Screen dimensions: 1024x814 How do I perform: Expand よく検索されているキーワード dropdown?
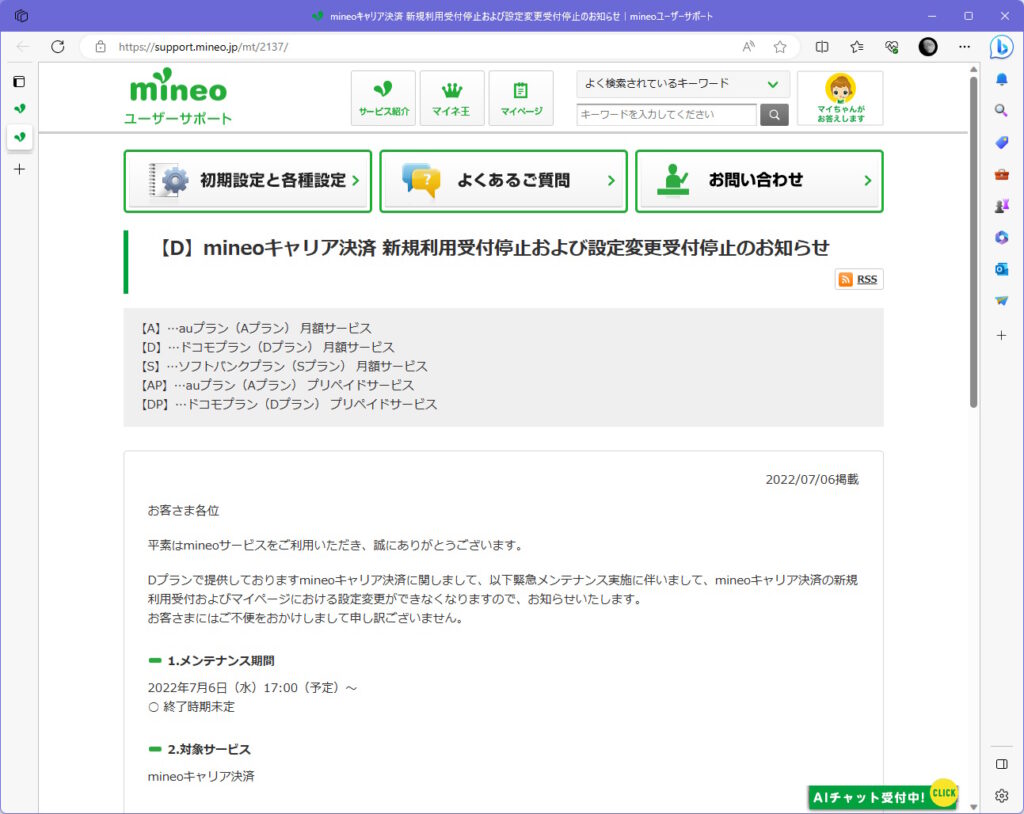[682, 84]
